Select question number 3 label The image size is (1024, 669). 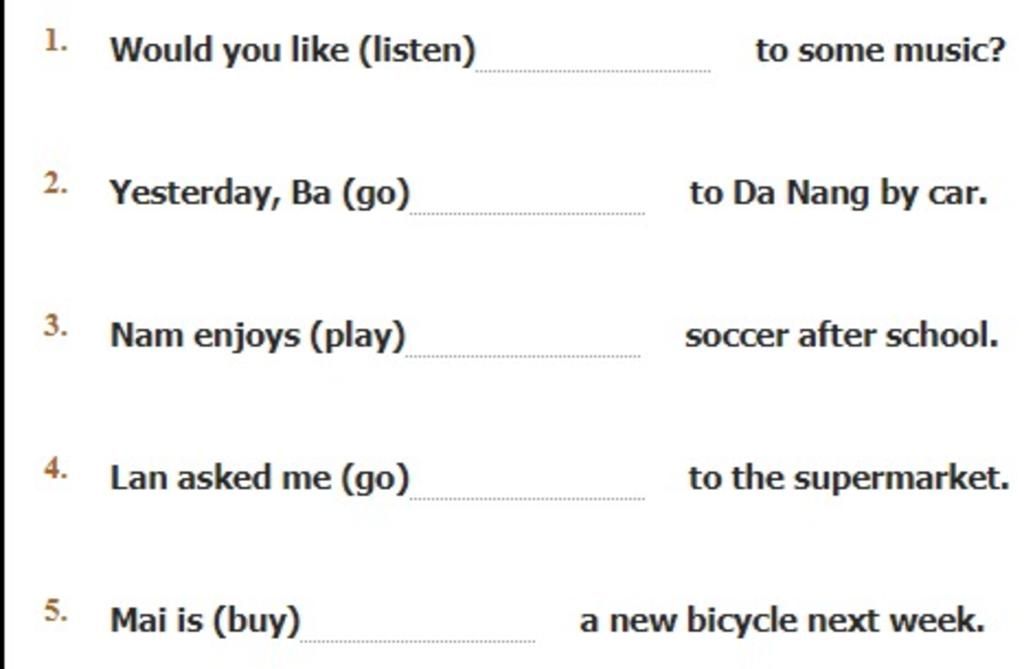[56, 327]
